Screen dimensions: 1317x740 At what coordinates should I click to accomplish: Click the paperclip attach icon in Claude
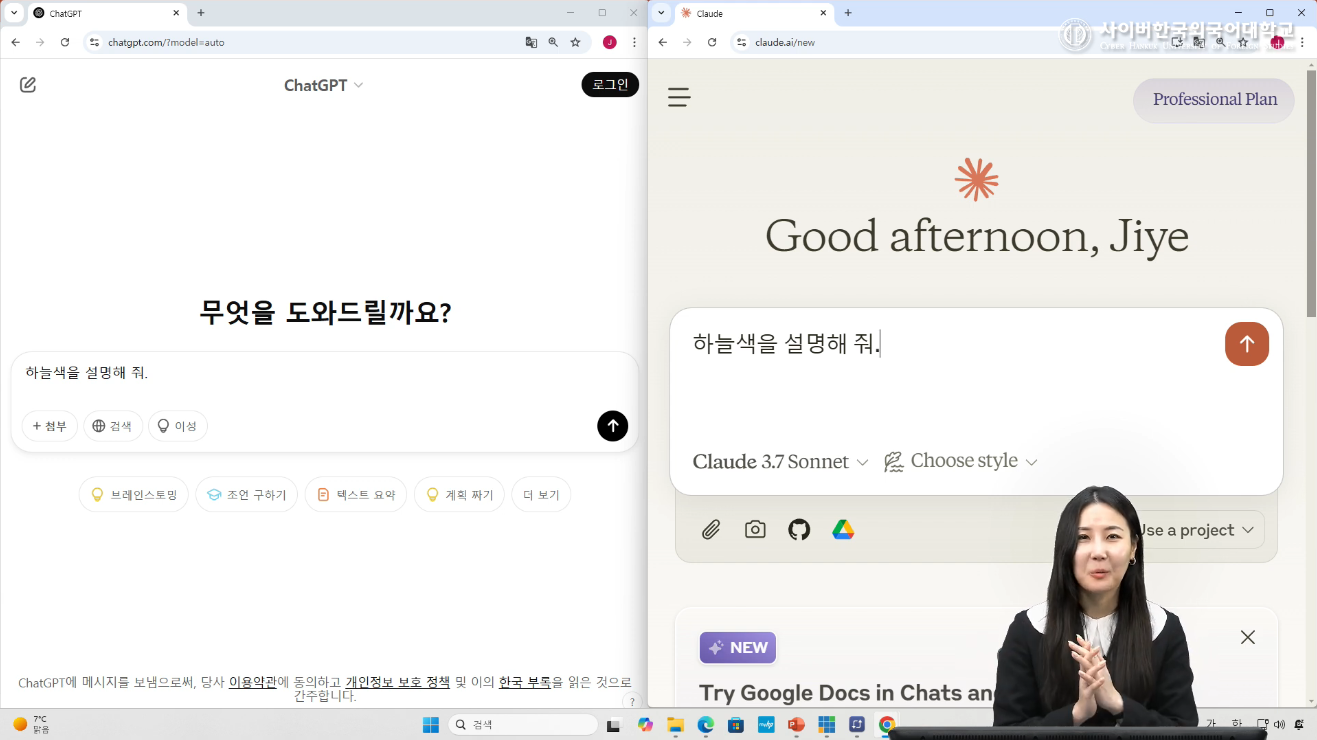tap(711, 530)
